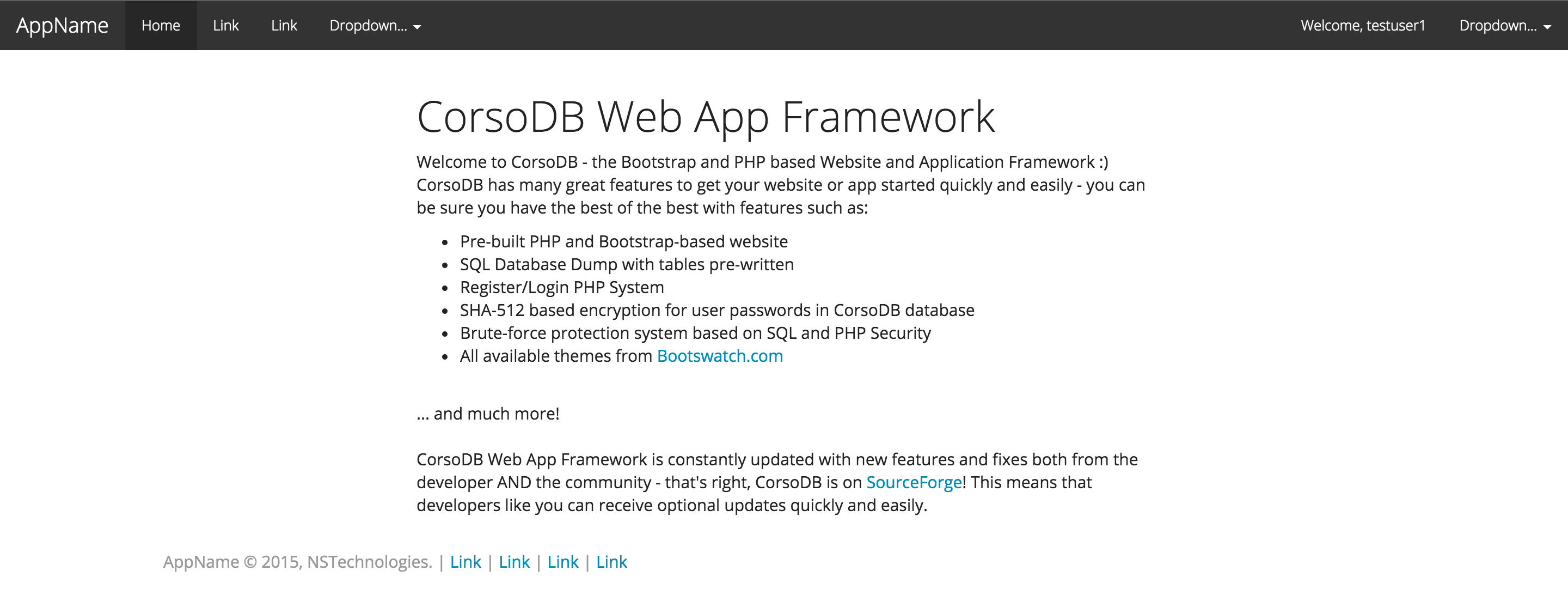
Task: Expand the Dropdown in the top-right corner
Action: (x=1502, y=26)
